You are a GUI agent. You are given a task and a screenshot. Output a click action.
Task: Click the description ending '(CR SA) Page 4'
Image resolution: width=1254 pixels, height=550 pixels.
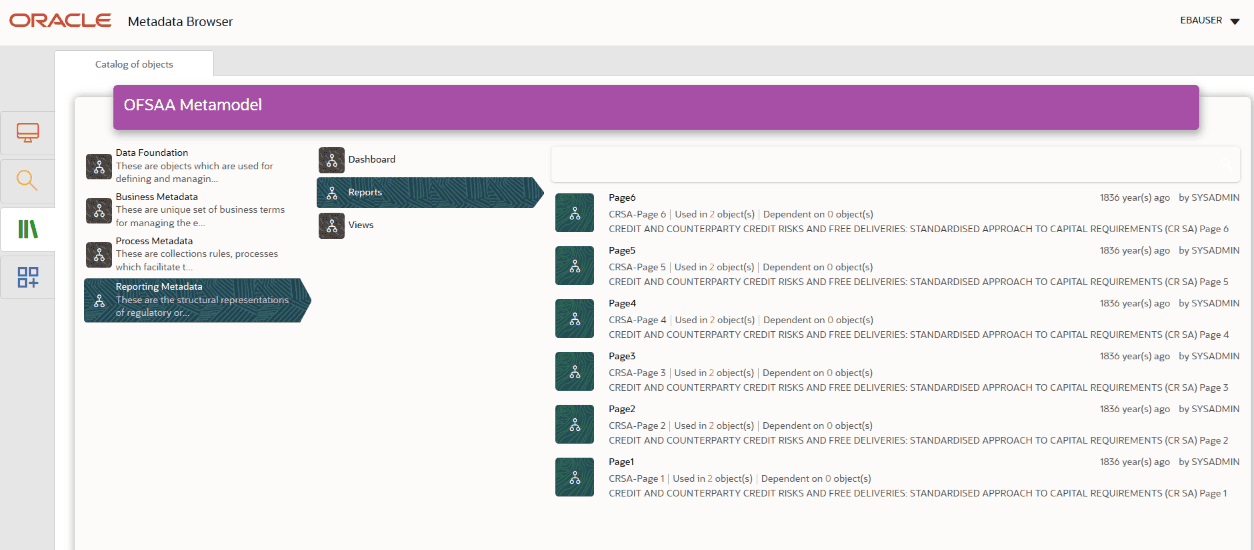(x=918, y=335)
